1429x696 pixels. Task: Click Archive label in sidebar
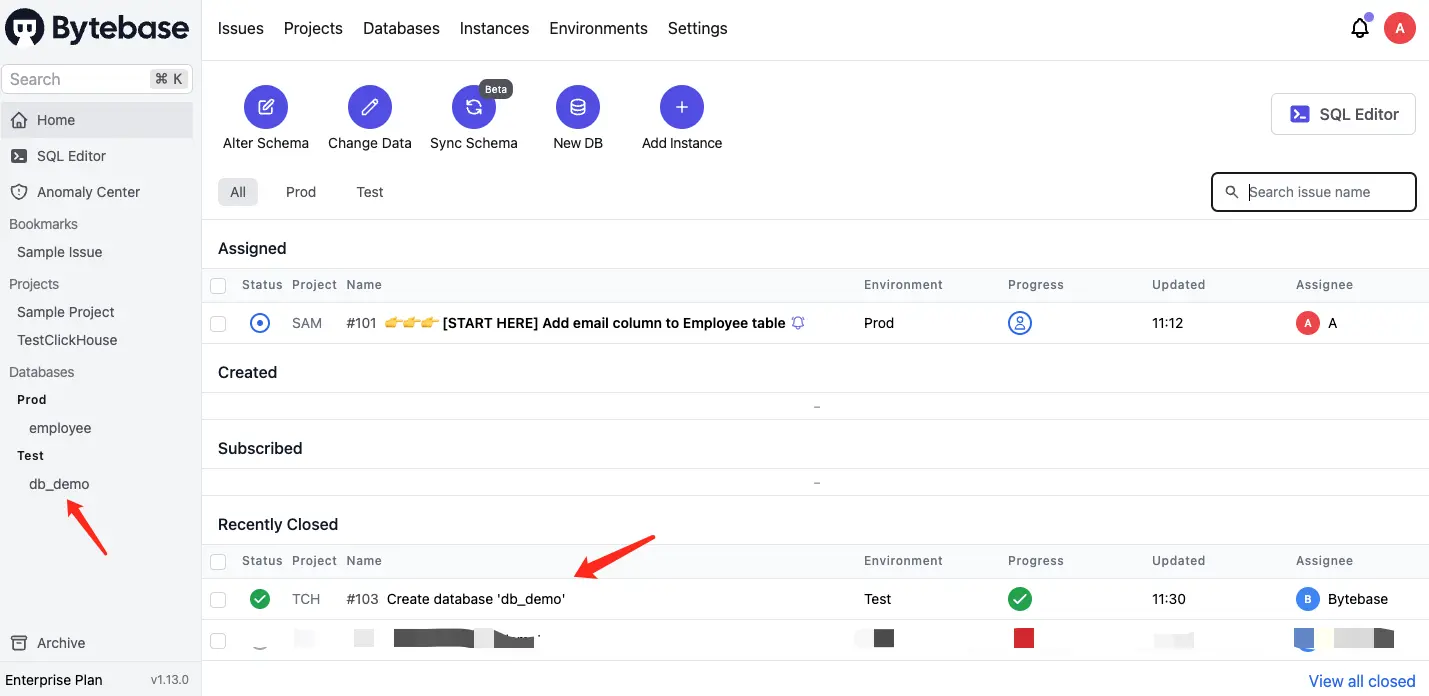(x=61, y=643)
